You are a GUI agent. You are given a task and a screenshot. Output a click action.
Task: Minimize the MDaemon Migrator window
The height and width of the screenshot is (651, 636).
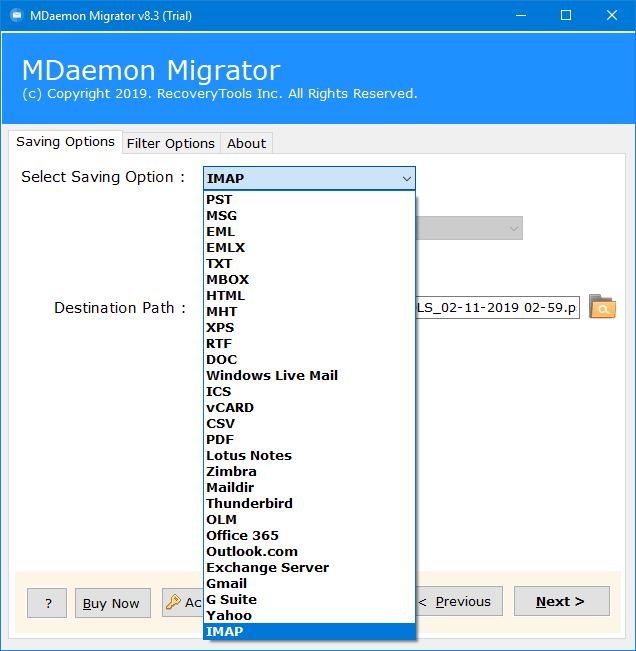(x=521, y=15)
